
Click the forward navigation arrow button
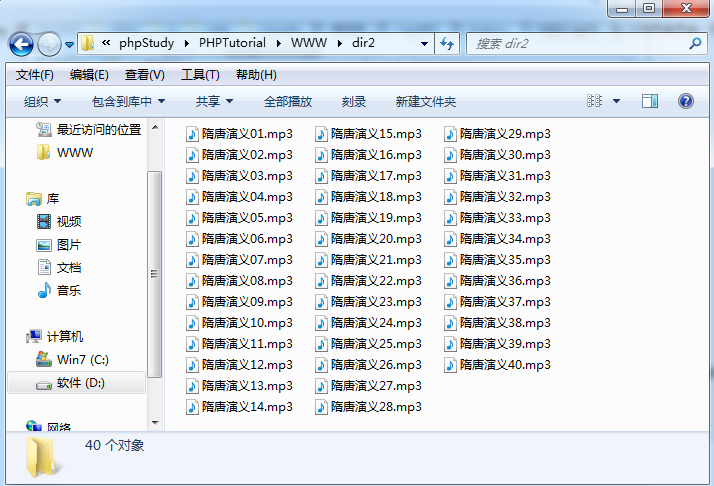coord(49,44)
